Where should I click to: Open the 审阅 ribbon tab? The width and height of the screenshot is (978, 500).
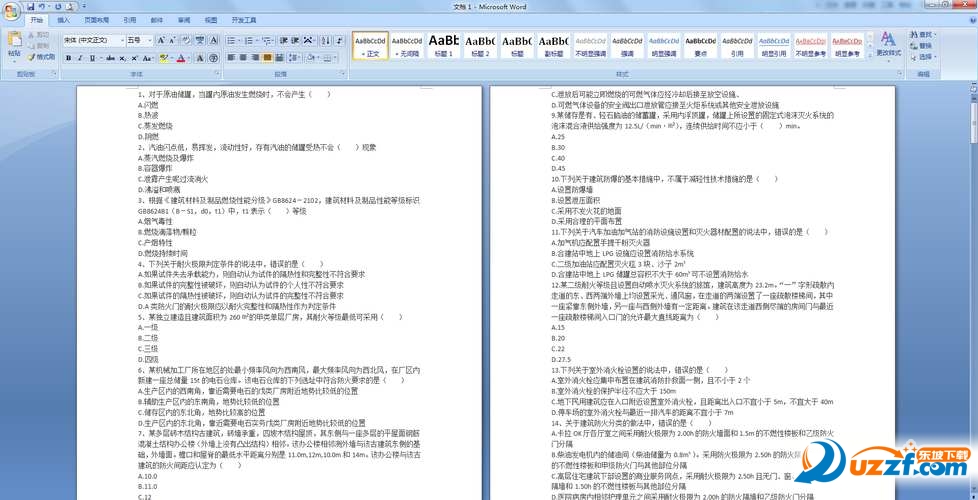click(x=184, y=20)
